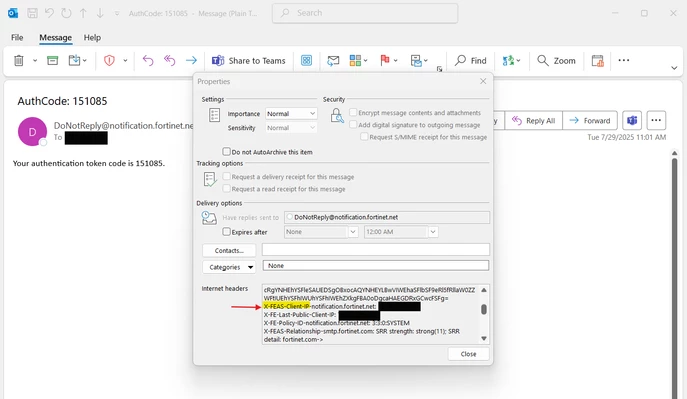This screenshot has height=399, width=687.
Task: Toggle Have replies sent to option
Action: tap(289, 217)
